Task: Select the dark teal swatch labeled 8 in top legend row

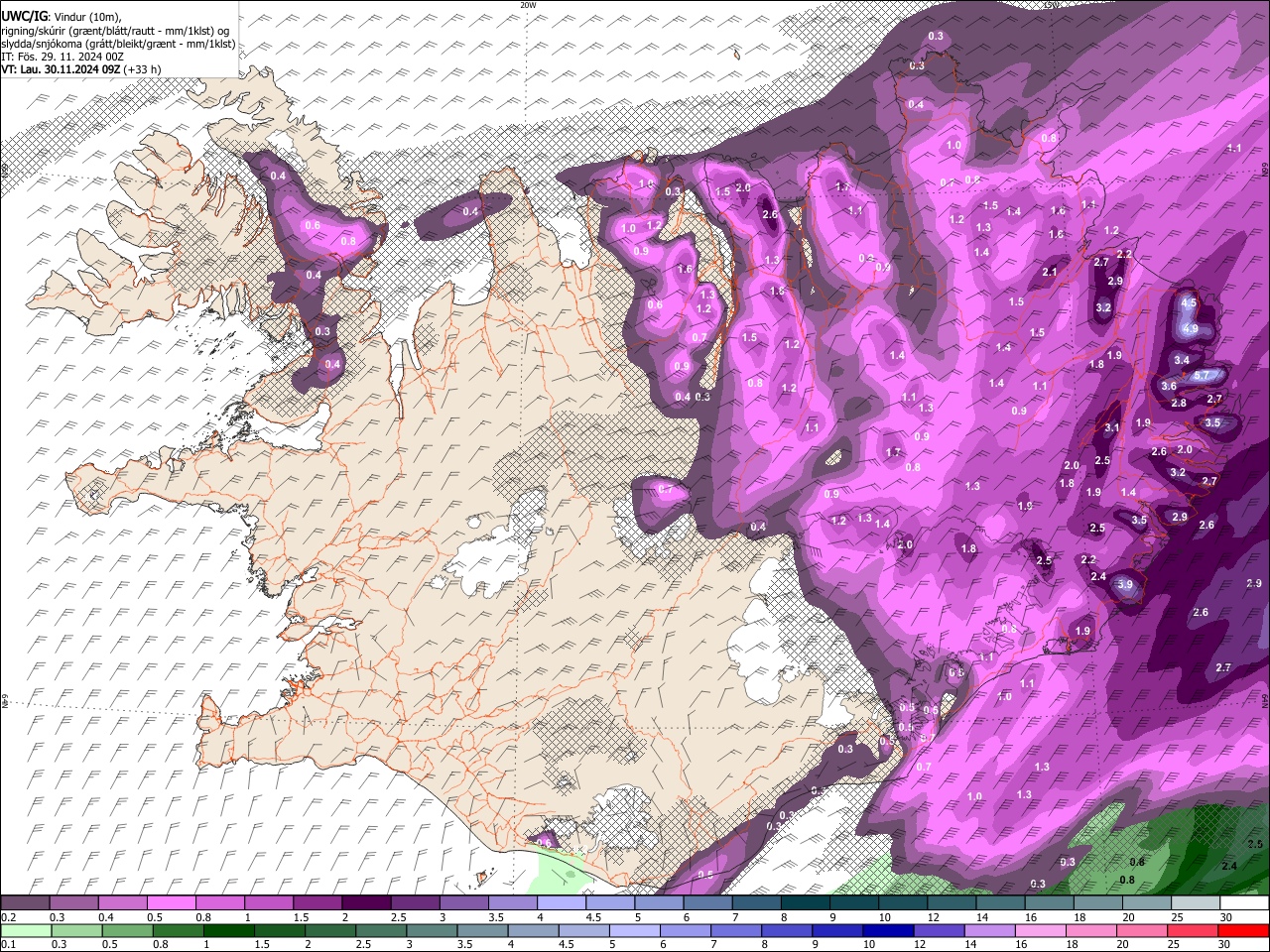Action: pyautogui.click(x=806, y=903)
